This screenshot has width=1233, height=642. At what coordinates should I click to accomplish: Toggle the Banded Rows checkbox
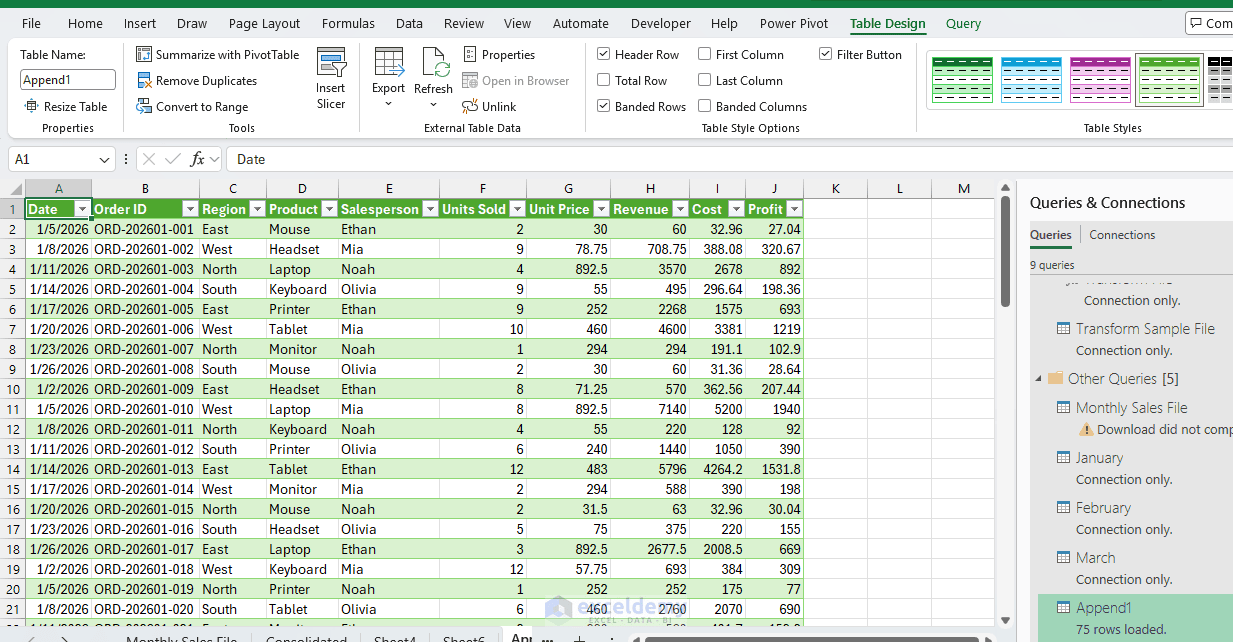[x=604, y=107]
